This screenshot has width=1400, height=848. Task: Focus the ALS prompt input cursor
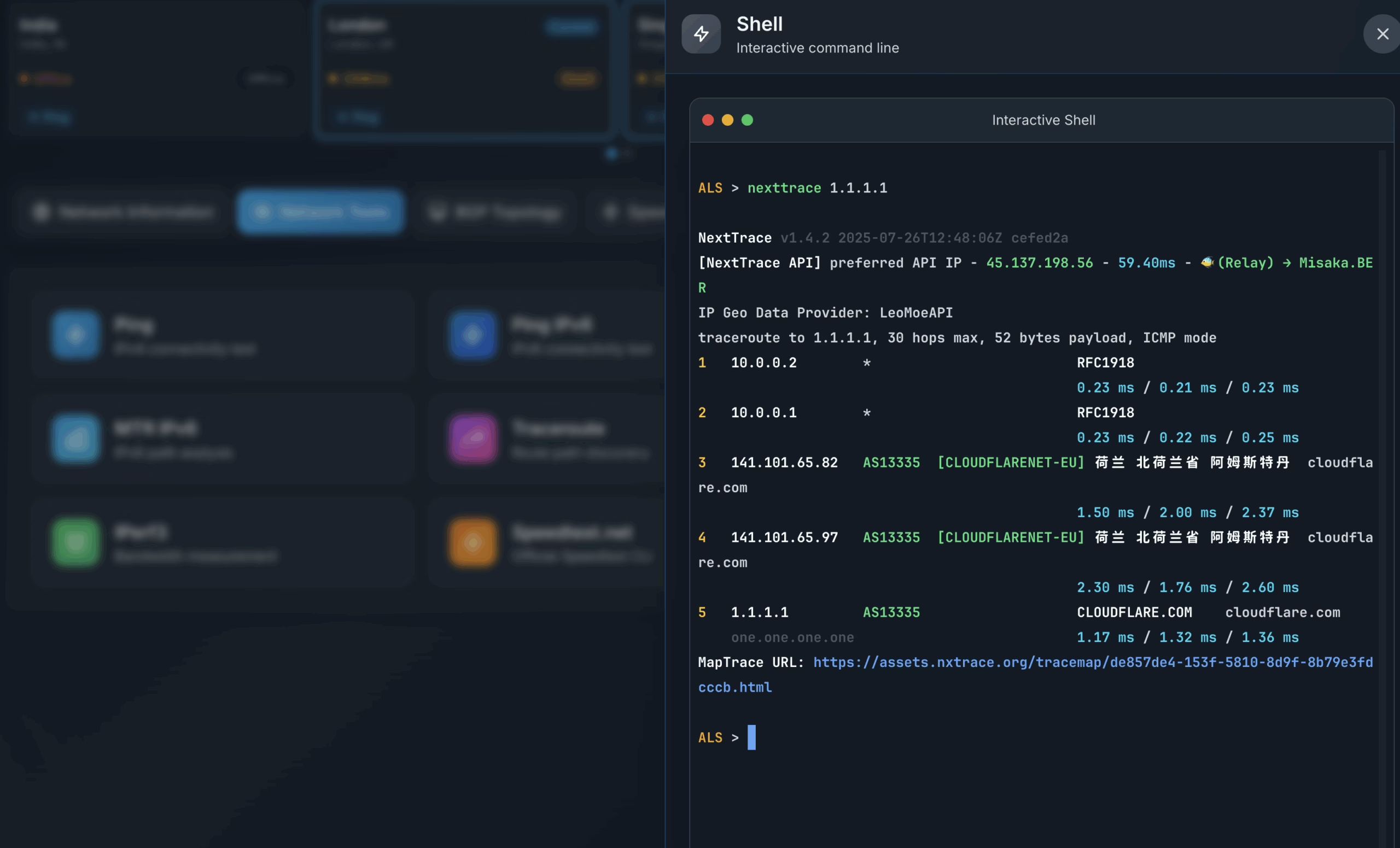pyautogui.click(x=751, y=737)
